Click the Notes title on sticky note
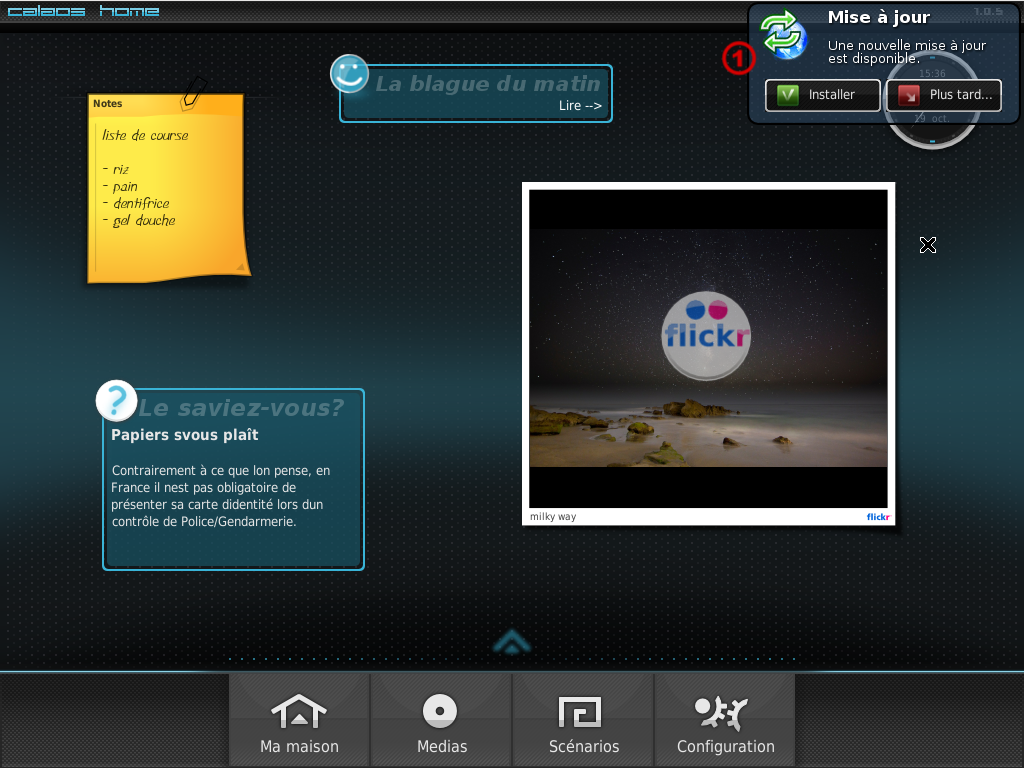Image resolution: width=1024 pixels, height=768 pixels. [x=107, y=103]
